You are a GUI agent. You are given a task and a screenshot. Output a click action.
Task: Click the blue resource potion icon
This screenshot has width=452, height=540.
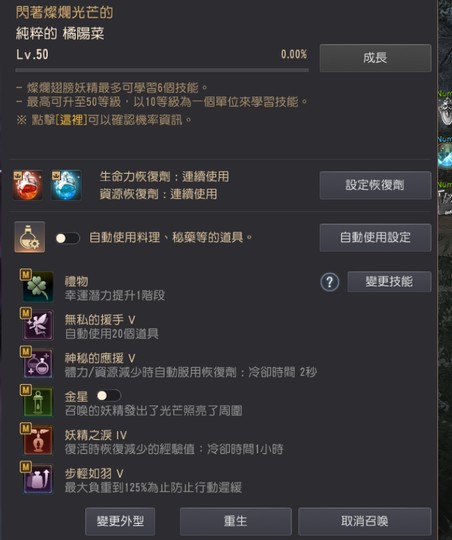pos(66,185)
